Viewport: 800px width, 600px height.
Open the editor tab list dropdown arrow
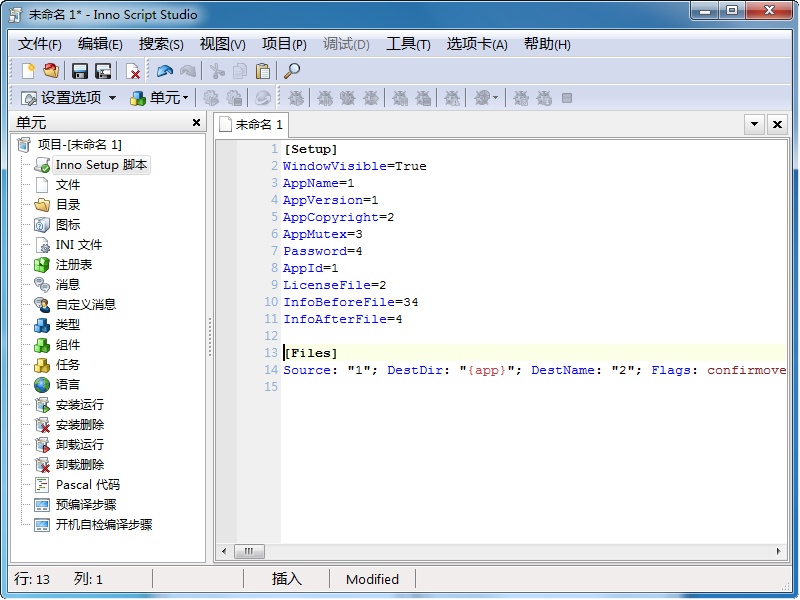755,124
